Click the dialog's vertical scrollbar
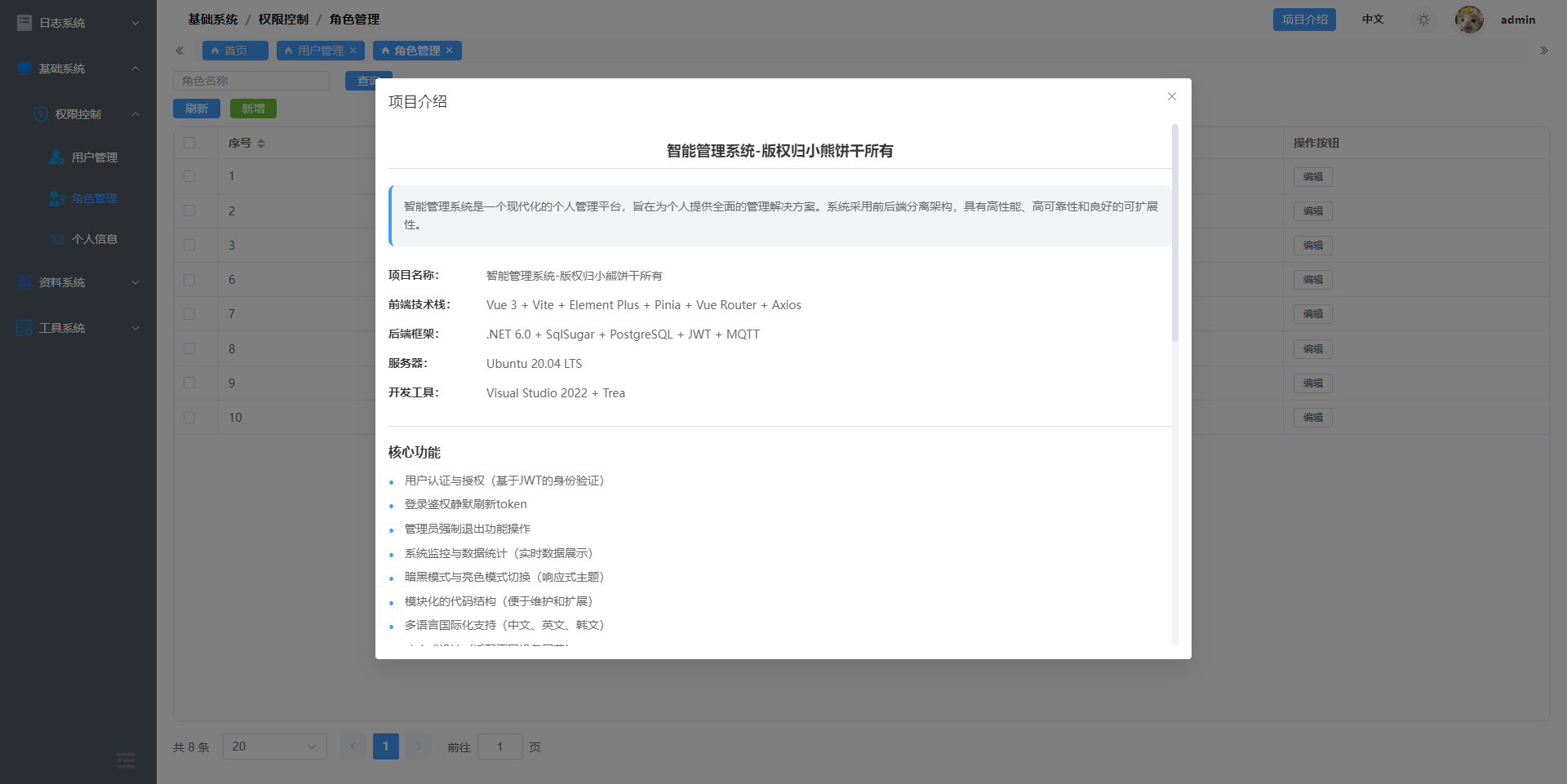 tap(1175, 233)
